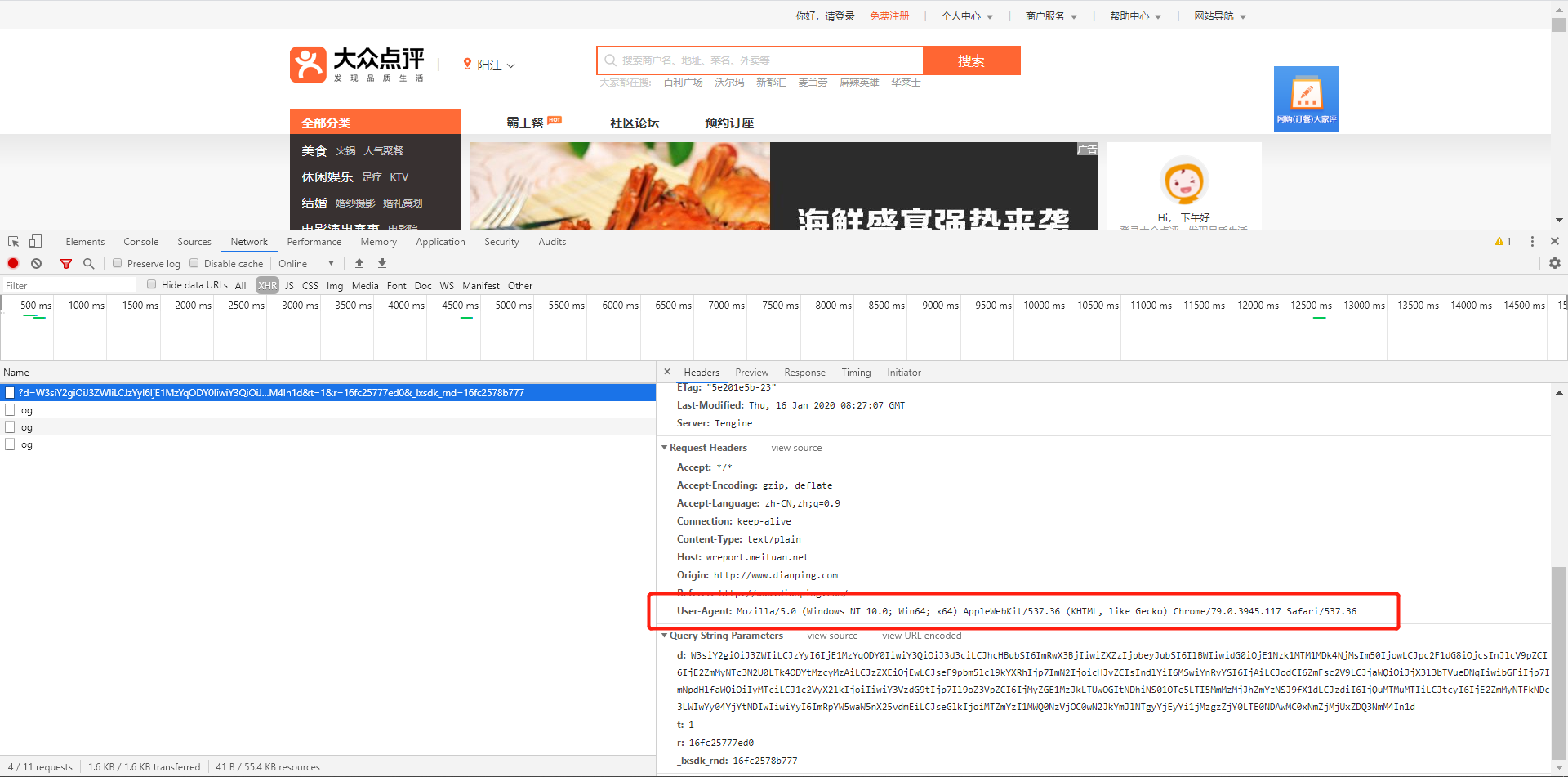Select the JS filter type

click(x=289, y=286)
